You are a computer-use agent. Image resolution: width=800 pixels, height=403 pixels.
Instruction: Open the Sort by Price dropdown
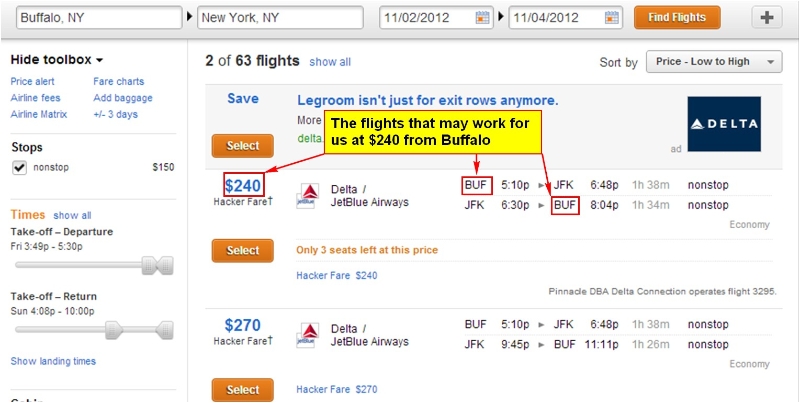tap(713, 62)
